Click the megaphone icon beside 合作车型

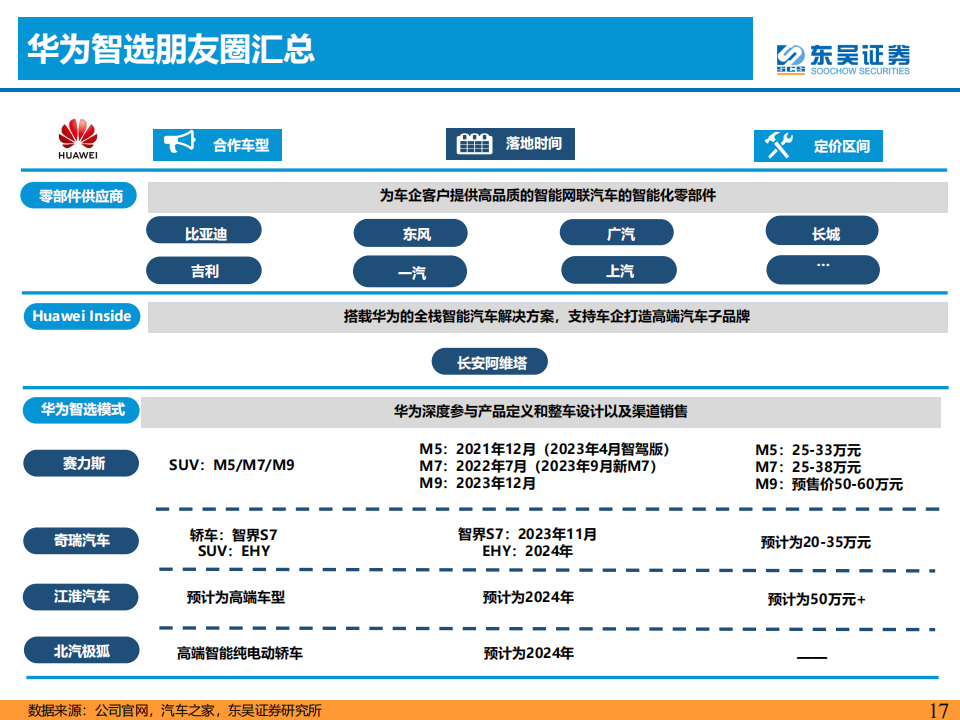[179, 142]
